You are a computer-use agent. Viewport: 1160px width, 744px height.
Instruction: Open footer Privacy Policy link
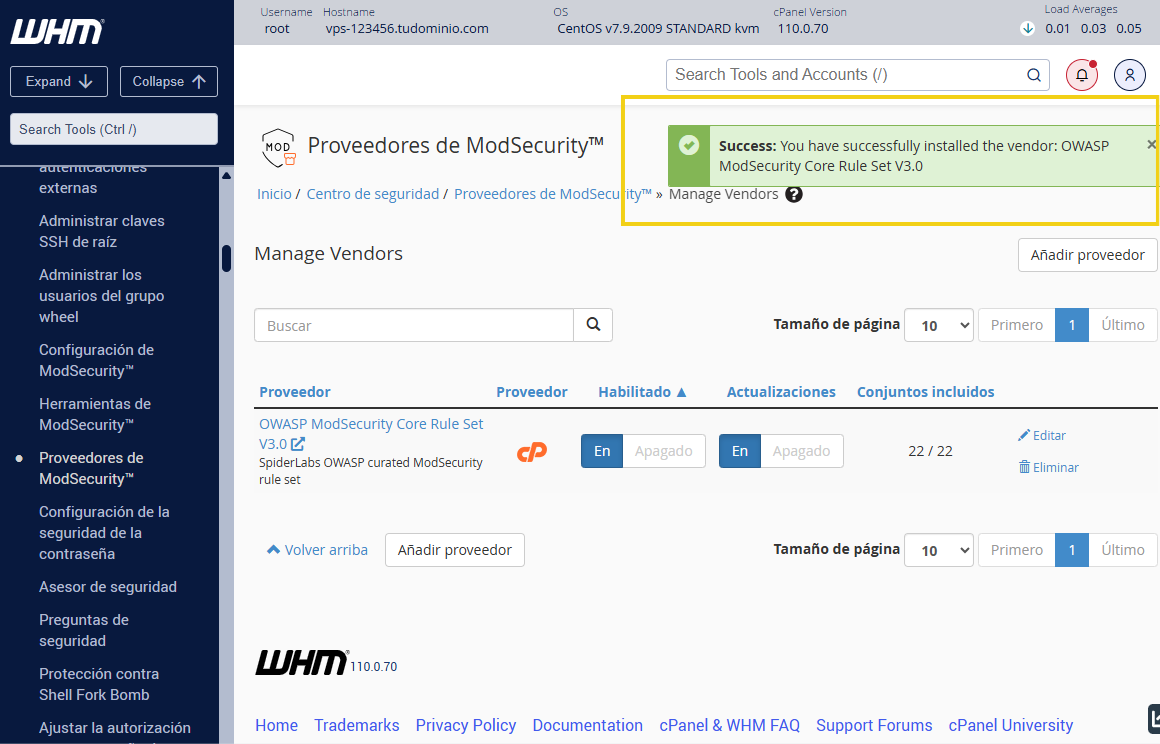point(465,725)
